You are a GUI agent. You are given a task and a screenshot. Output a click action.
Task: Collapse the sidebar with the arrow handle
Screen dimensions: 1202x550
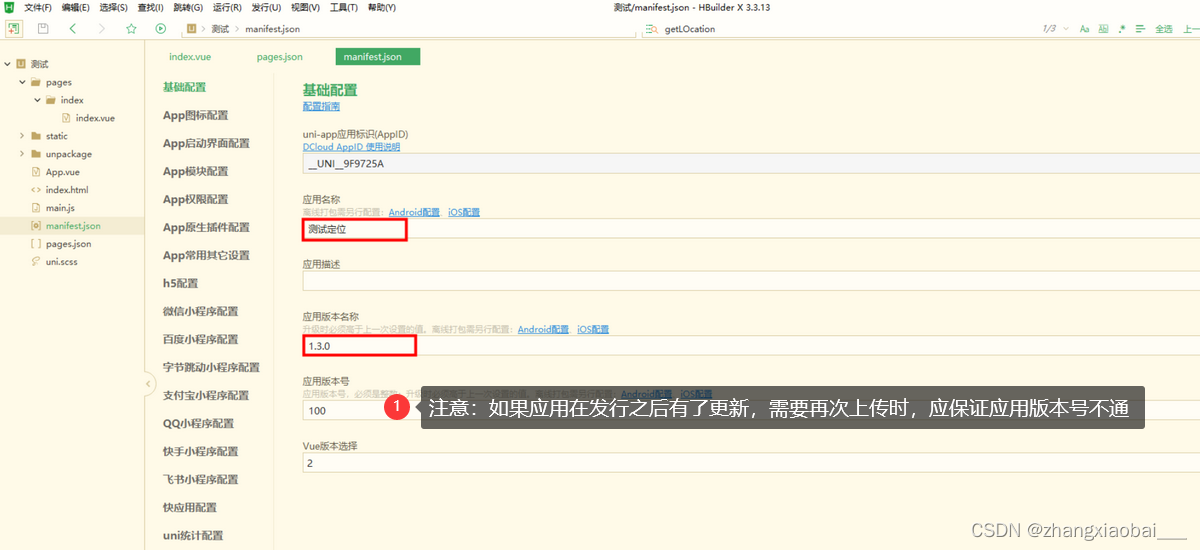pos(150,384)
